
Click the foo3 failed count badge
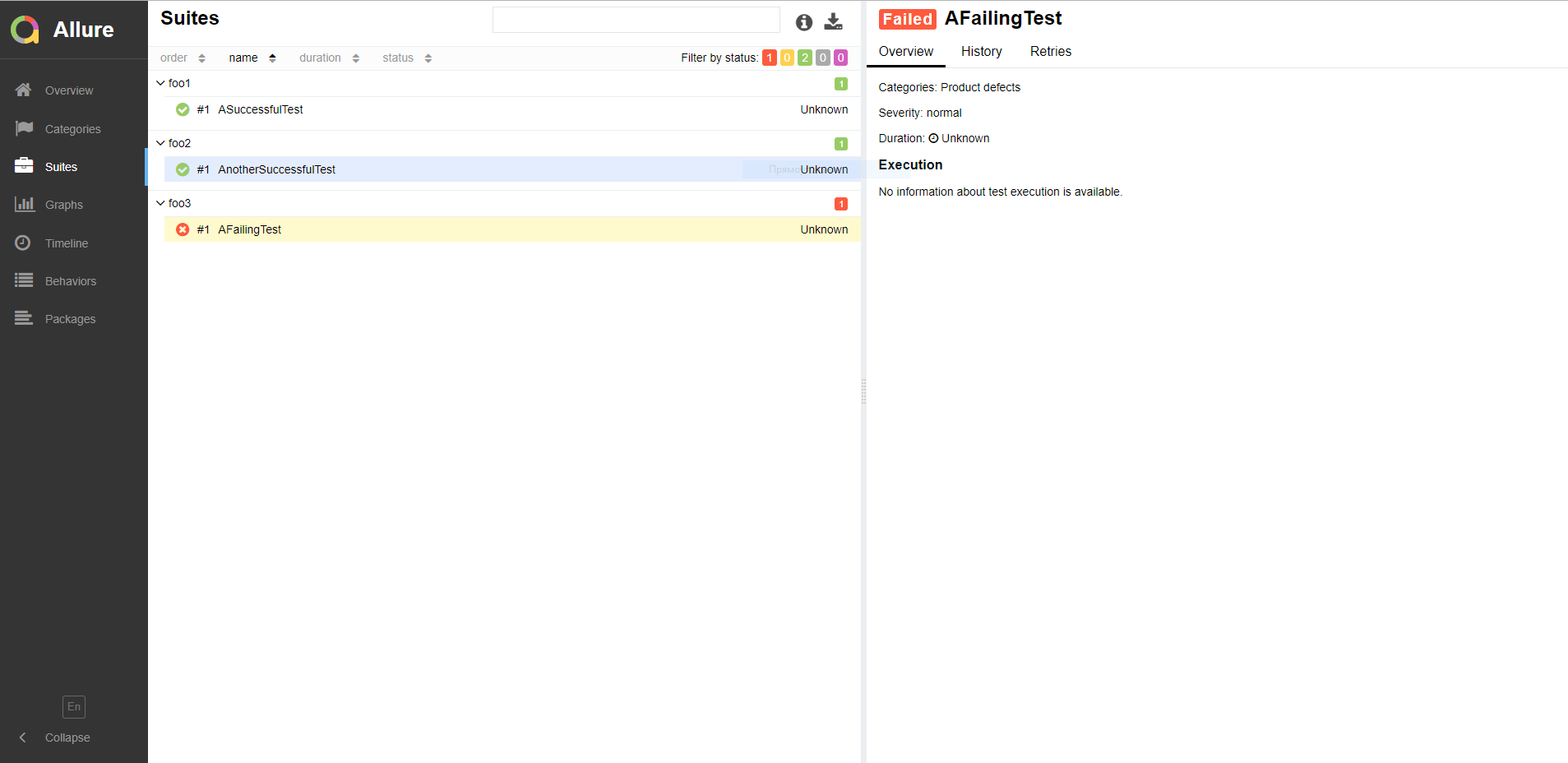click(841, 204)
